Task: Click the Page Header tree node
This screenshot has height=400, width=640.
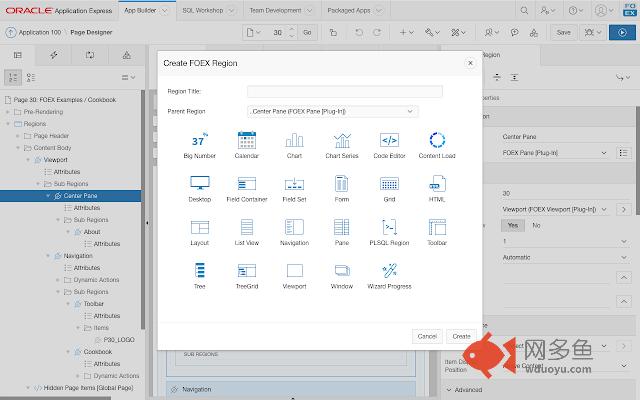Action: (x=51, y=136)
